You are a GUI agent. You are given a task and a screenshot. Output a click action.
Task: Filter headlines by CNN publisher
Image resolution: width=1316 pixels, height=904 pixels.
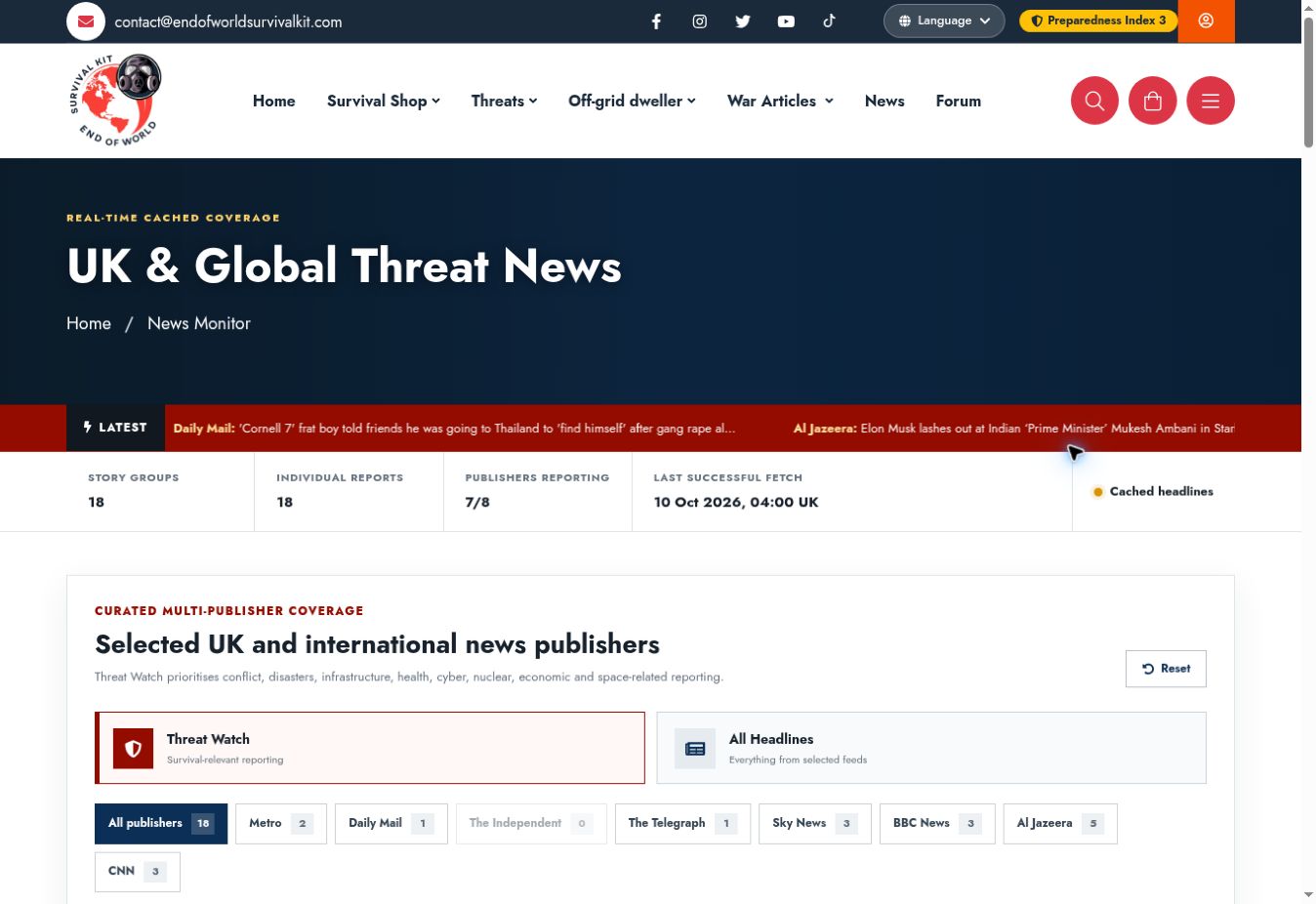pyautogui.click(x=138, y=872)
